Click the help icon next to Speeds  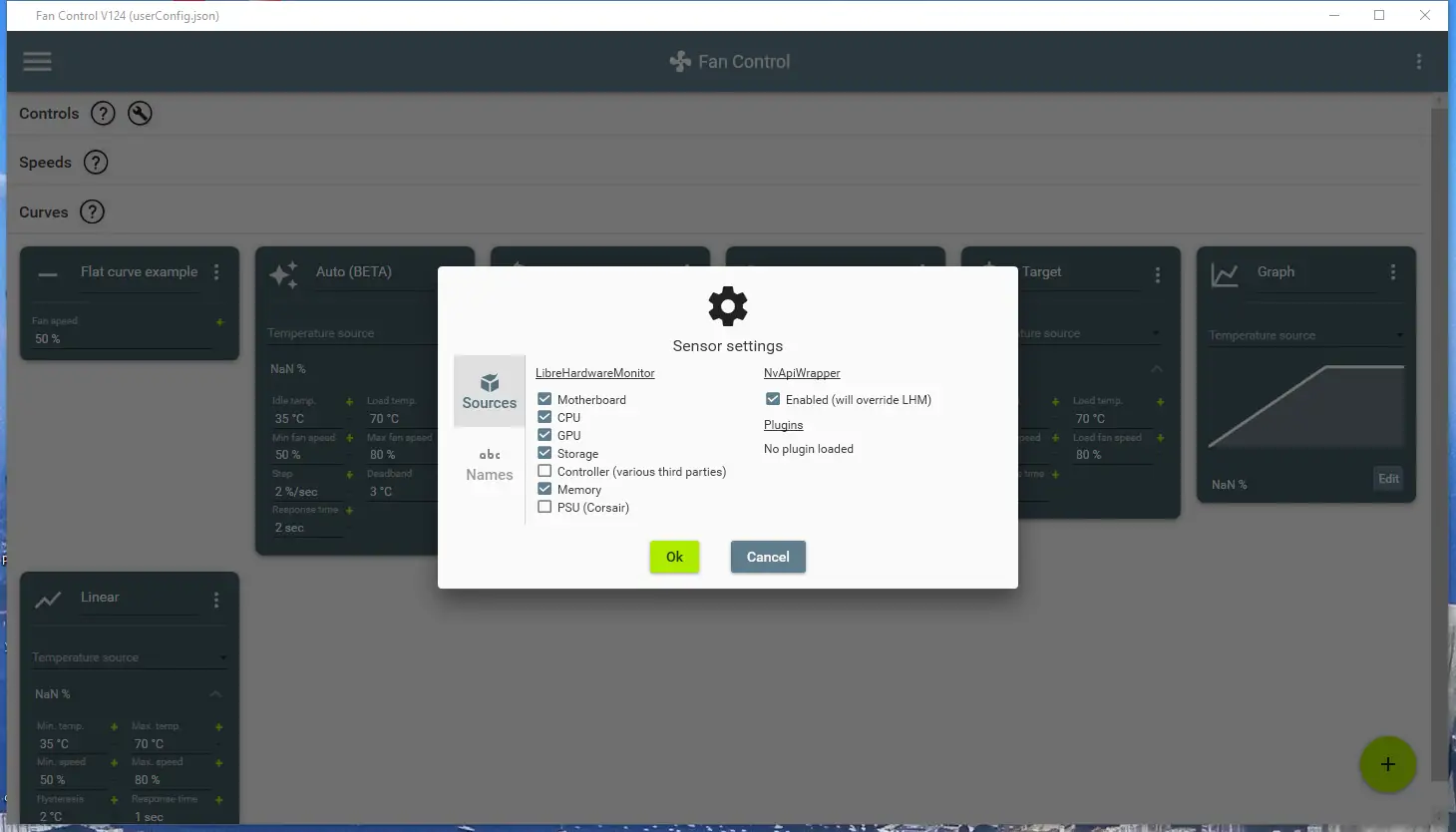pos(96,163)
